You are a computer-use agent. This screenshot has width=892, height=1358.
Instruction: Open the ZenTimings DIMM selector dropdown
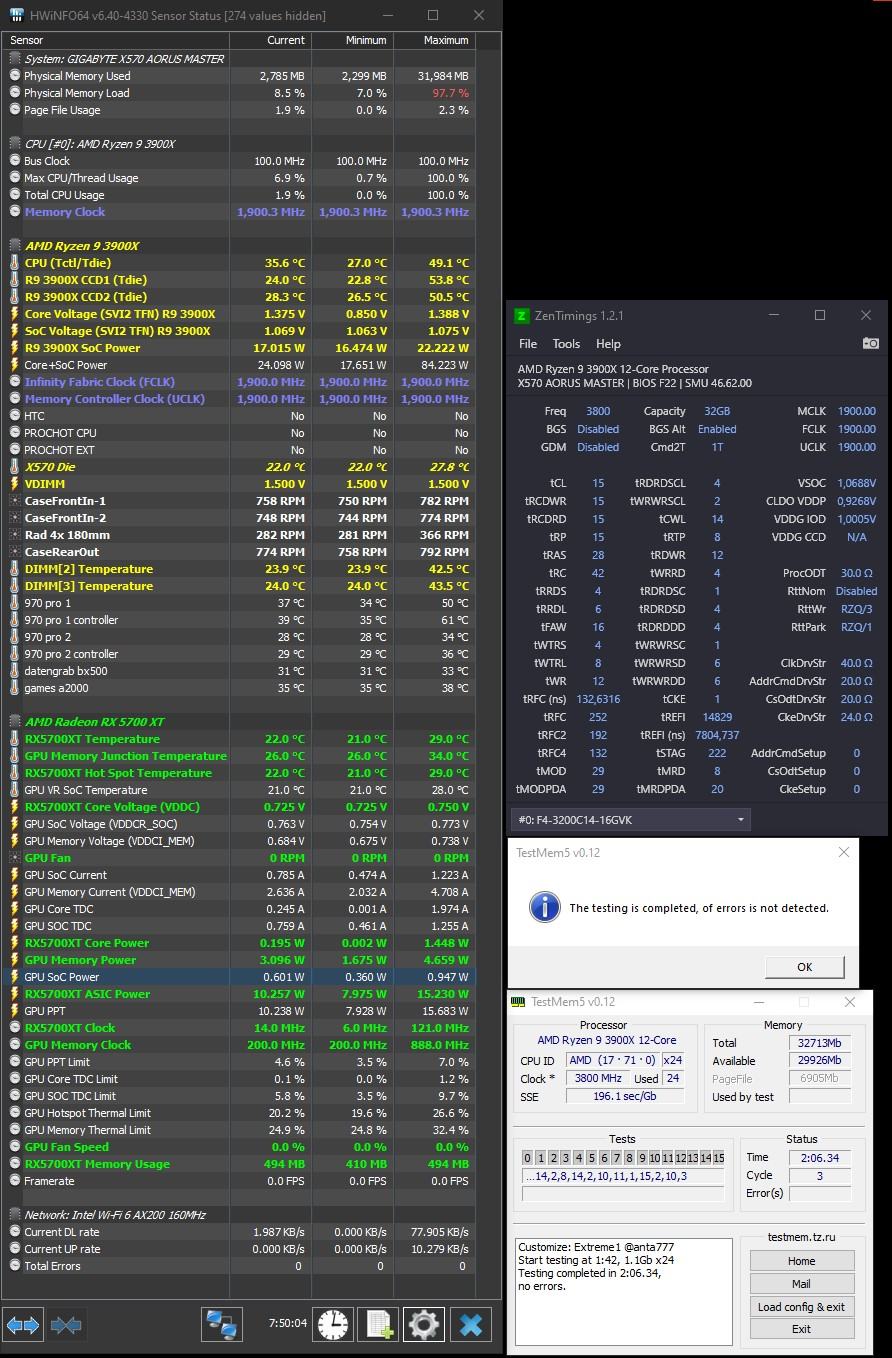[x=631, y=820]
